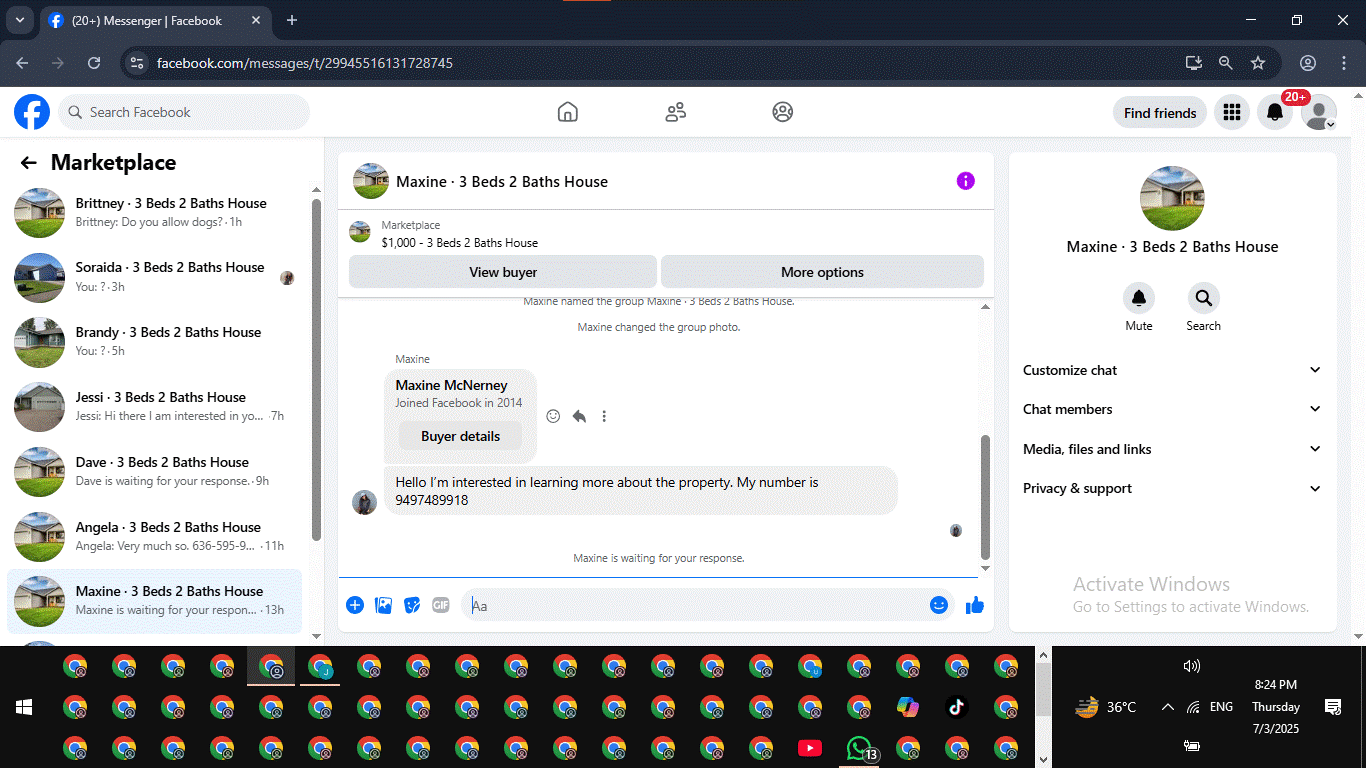
Task: Open Soraida 3 Beds 2 Baths House chat
Action: pyautogui.click(x=155, y=277)
